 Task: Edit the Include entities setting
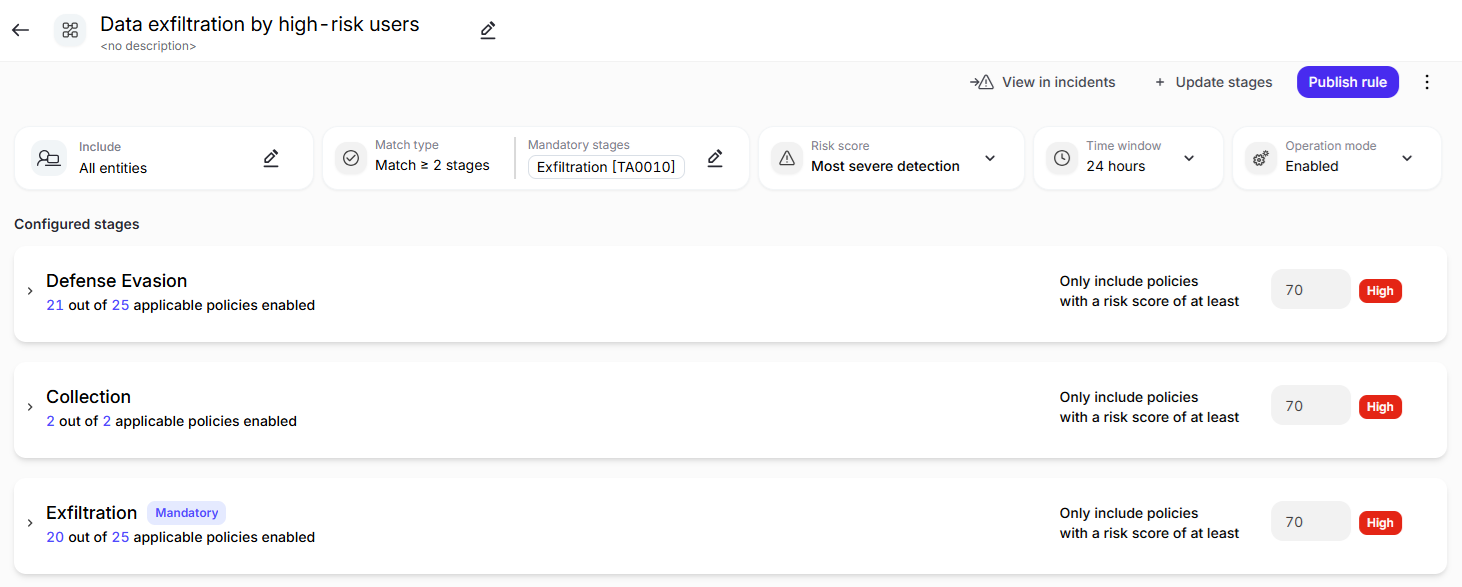pos(271,158)
